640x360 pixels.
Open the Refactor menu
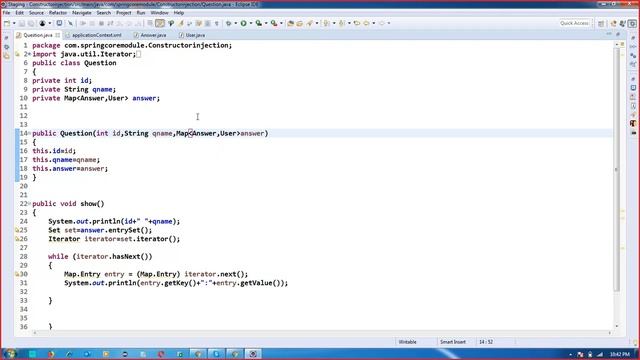pyautogui.click(x=58, y=13)
